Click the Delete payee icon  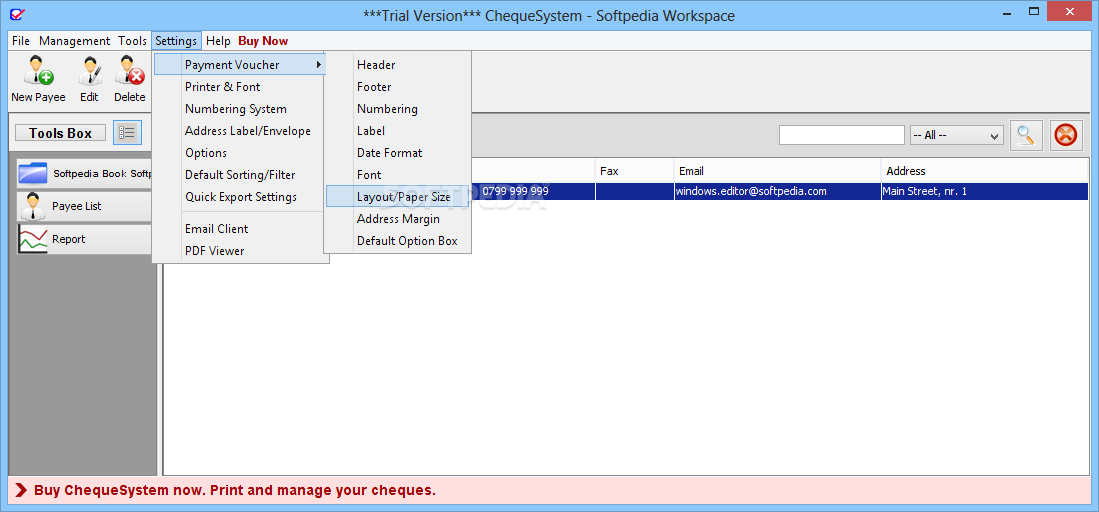click(x=130, y=72)
